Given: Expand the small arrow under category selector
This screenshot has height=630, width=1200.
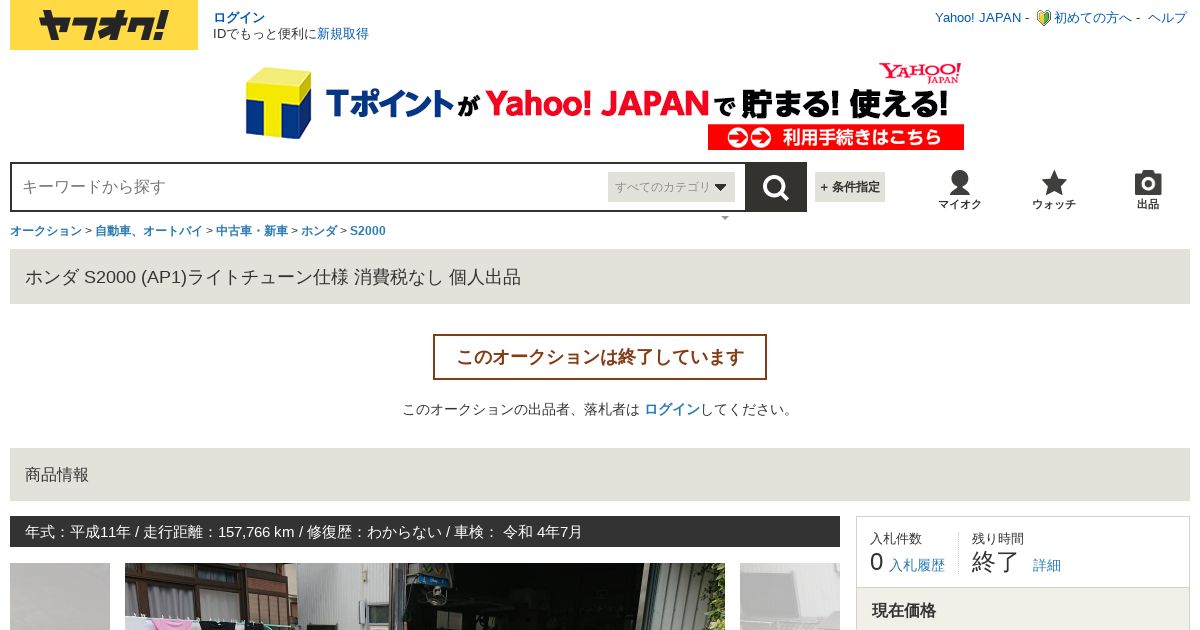Looking at the screenshot, I should point(725,218).
